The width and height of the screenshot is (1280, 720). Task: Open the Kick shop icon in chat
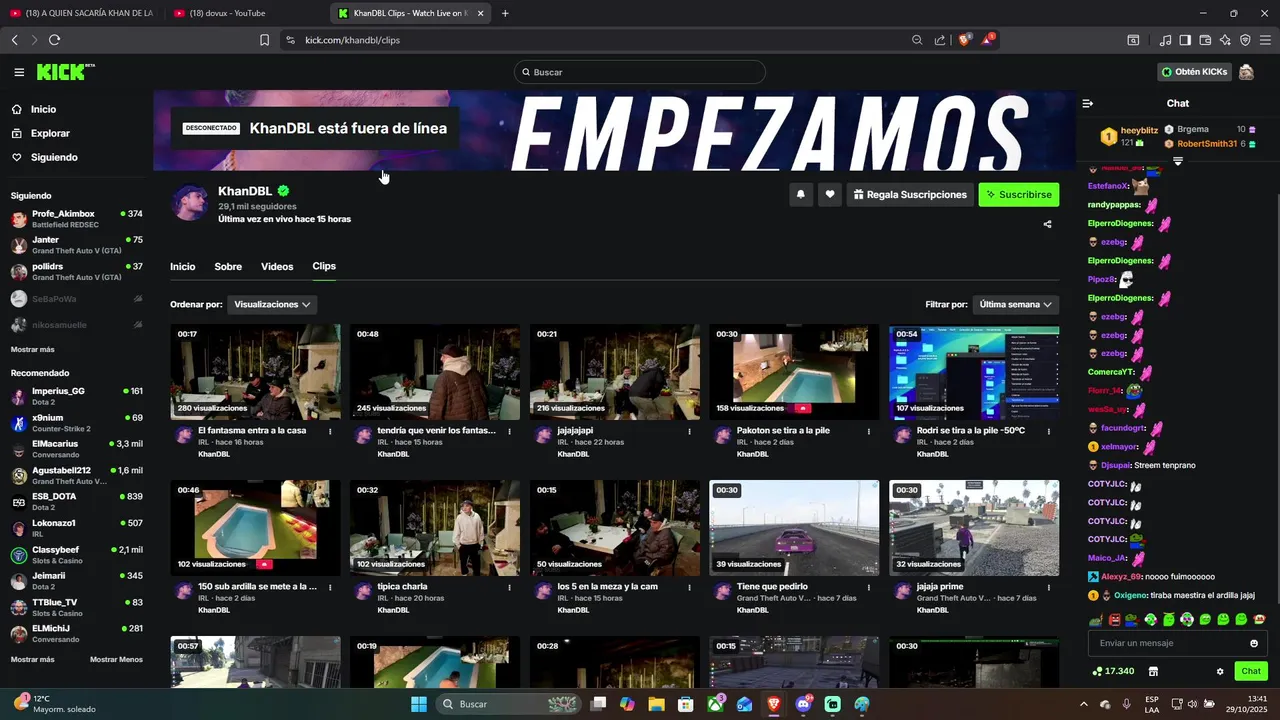[1153, 671]
